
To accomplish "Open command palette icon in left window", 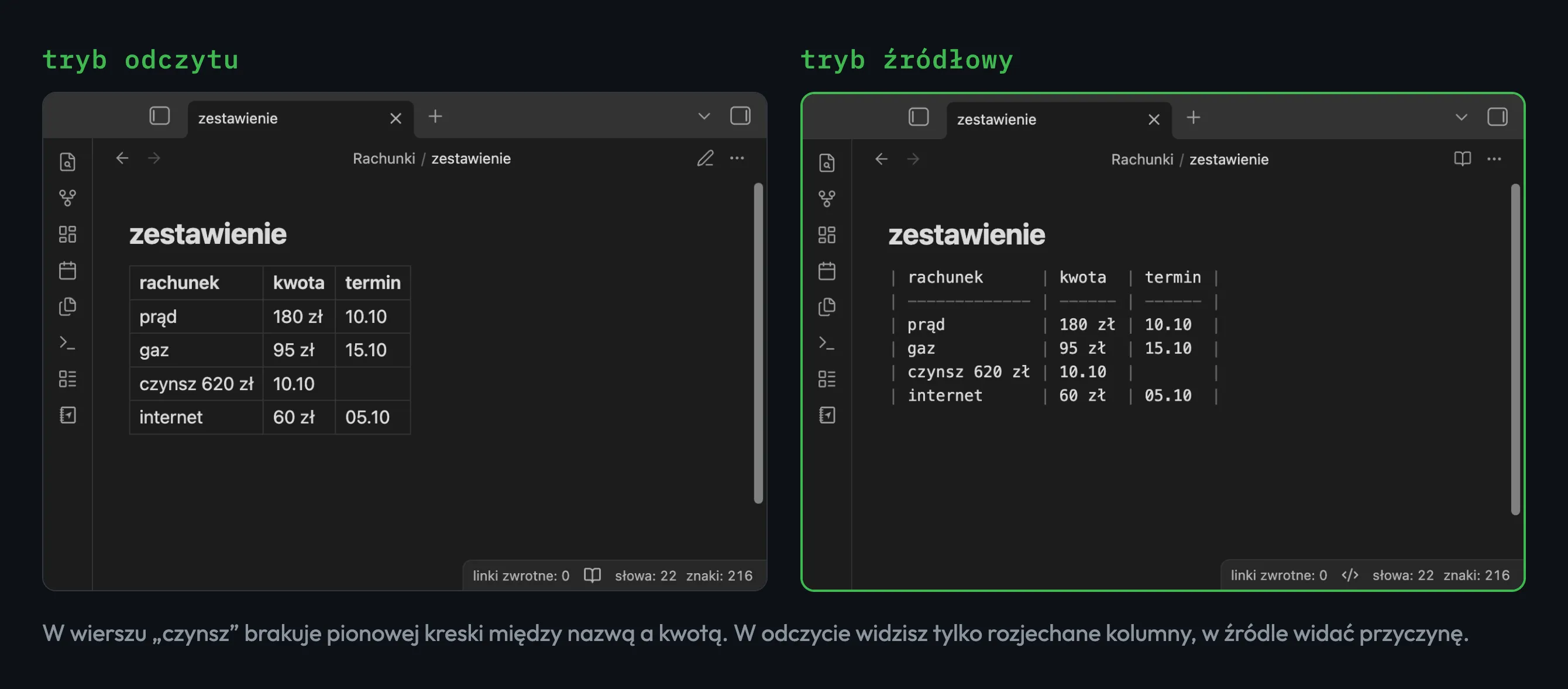I will [67, 343].
